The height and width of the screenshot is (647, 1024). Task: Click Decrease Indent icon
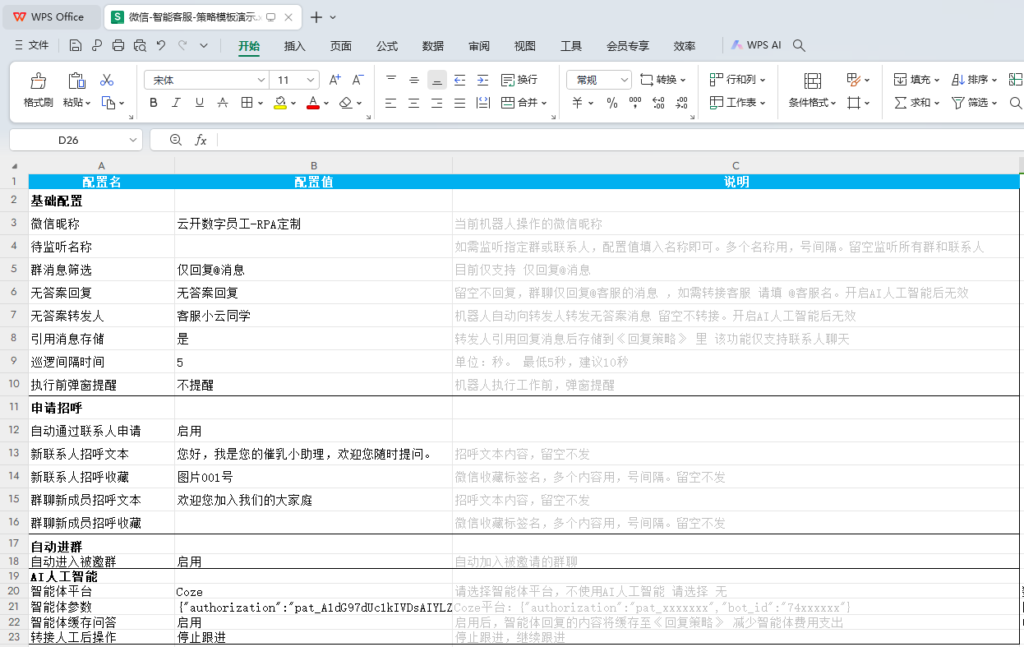(460, 80)
